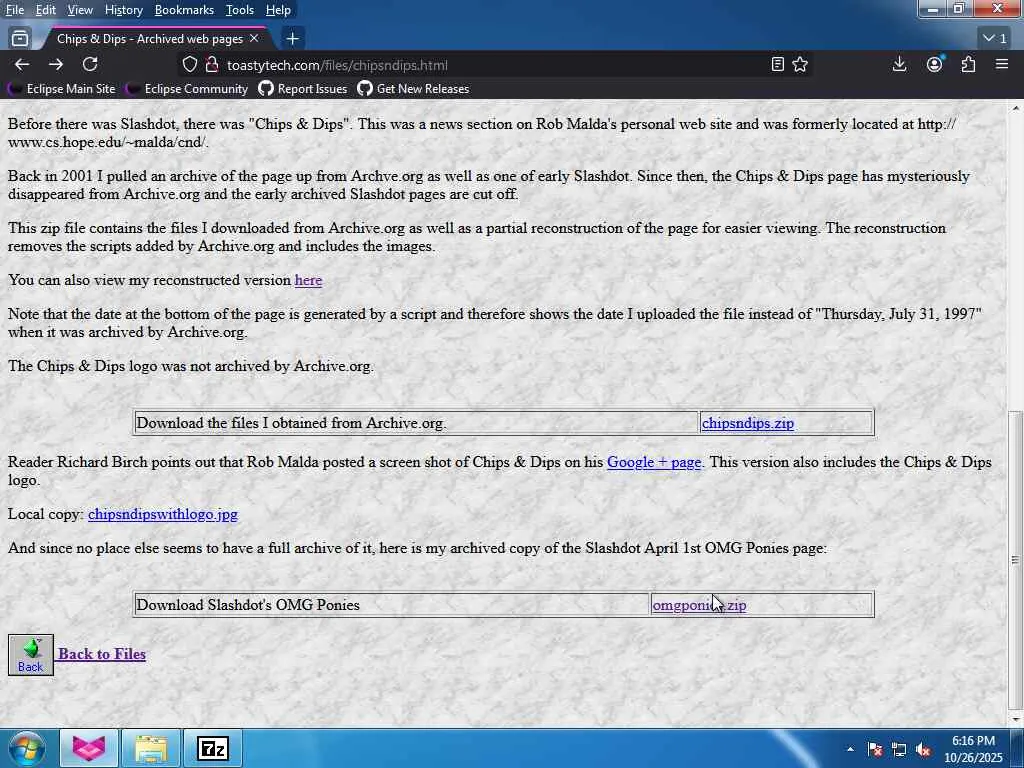
Task: Click the Action Center flag tray icon
Action: point(875,750)
